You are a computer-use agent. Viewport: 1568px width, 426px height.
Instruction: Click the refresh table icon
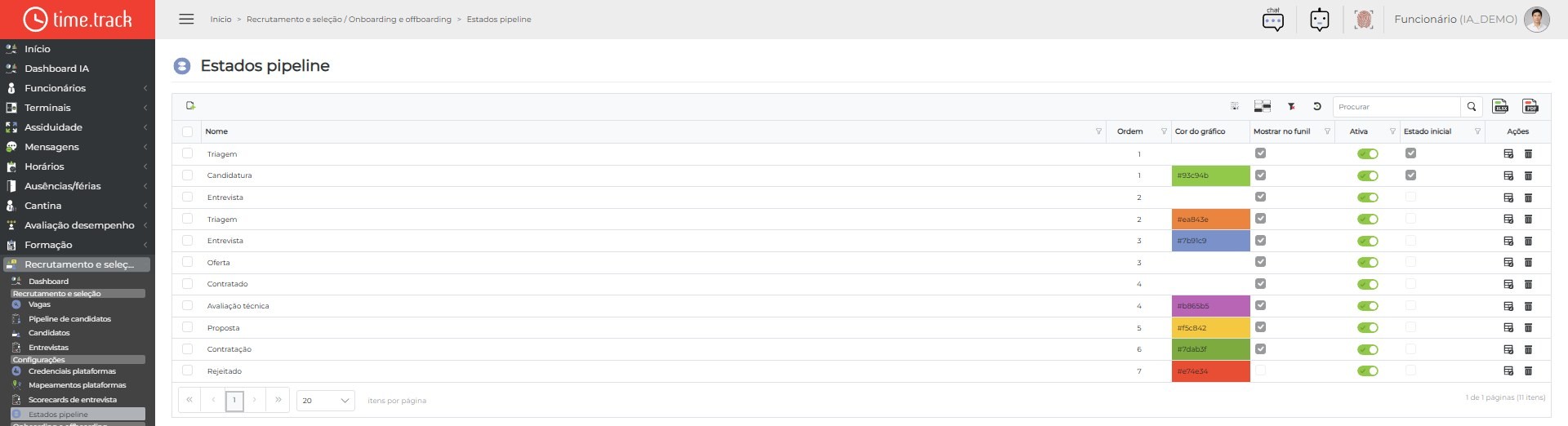(1316, 106)
